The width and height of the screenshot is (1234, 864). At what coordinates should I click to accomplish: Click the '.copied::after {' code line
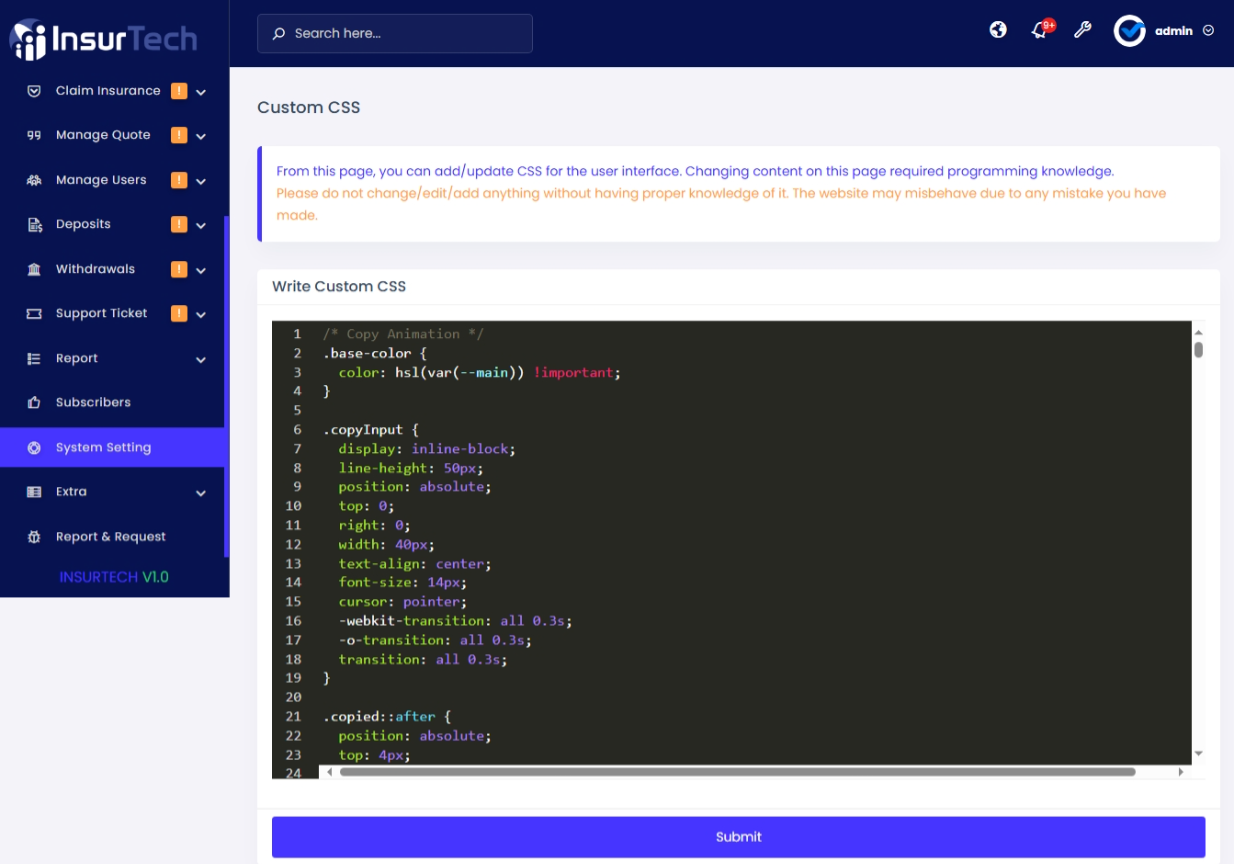click(x=386, y=717)
